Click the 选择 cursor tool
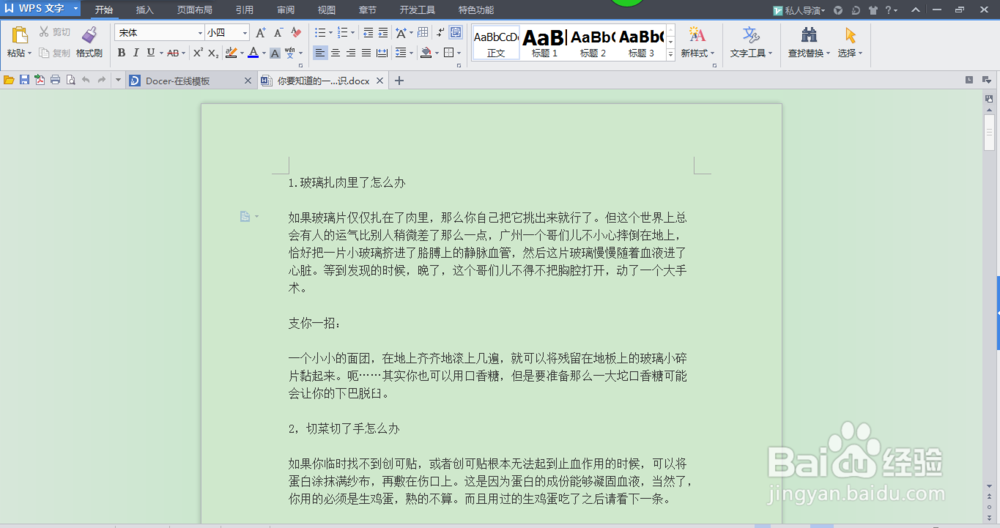This screenshot has width=1000, height=528. (849, 42)
